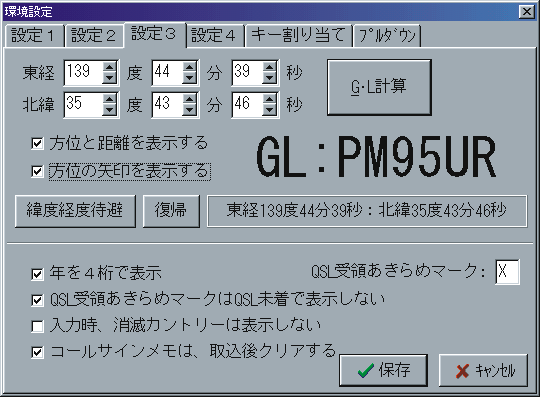Increase the 北緯 seconds (秒) value
Image resolution: width=540 pixels, height=397 pixels.
269,99
